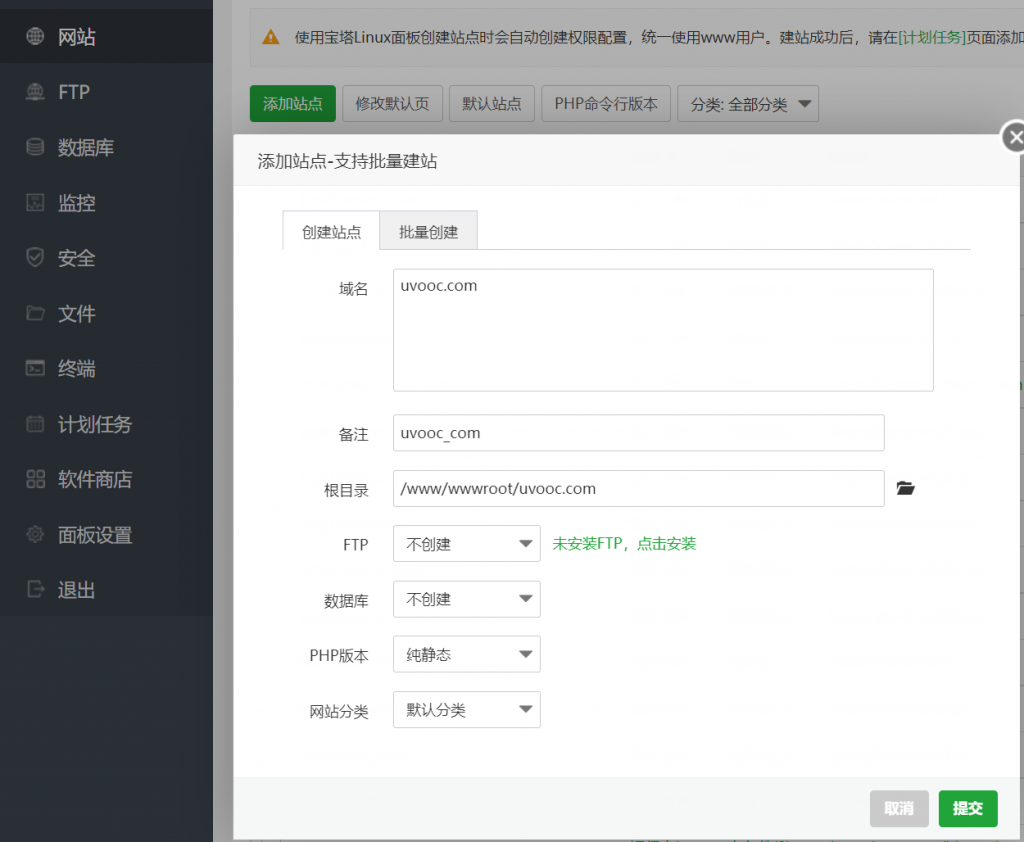Open the folder browser next to 根目录

(x=905, y=488)
